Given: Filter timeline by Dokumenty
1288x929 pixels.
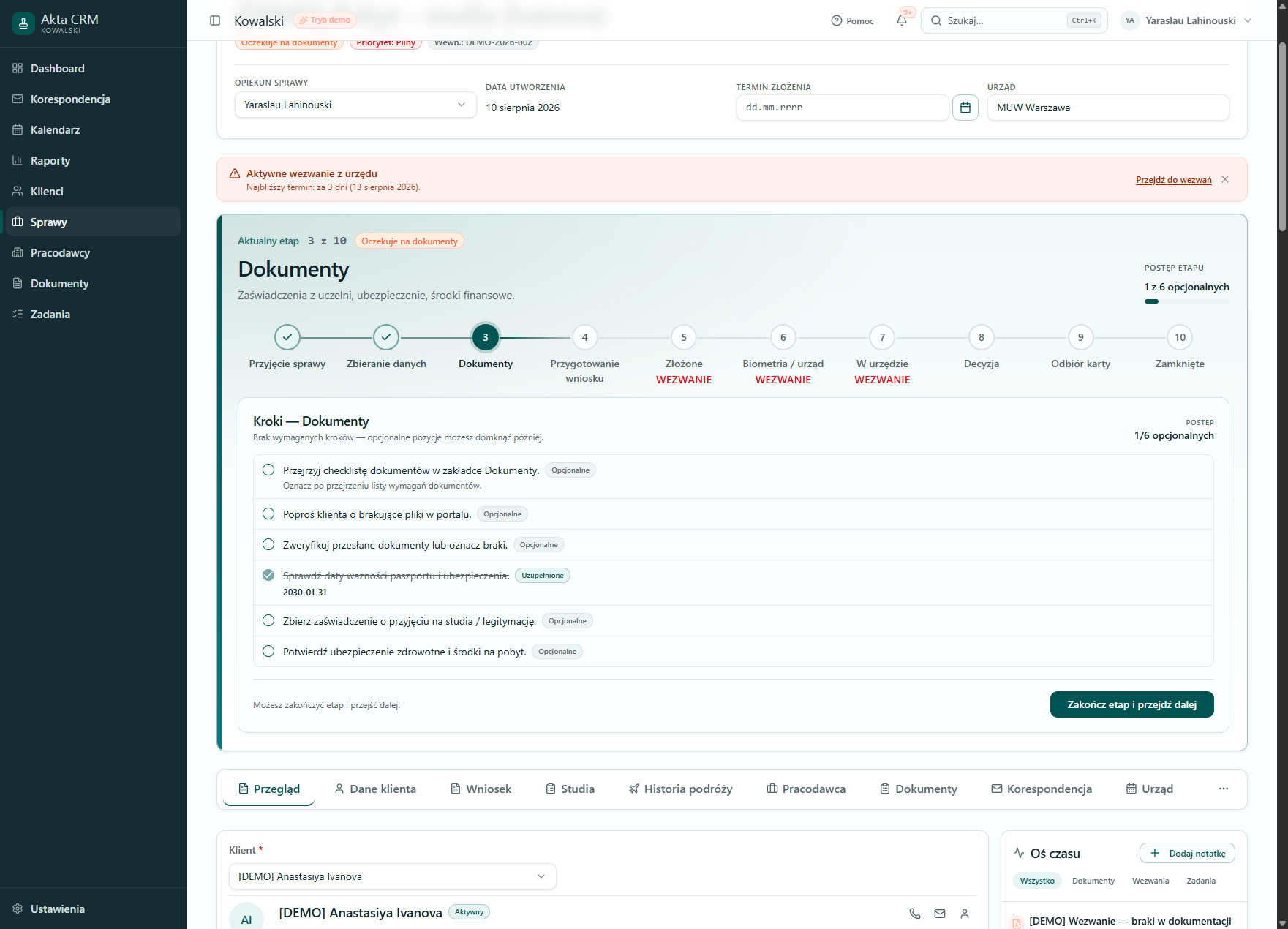Looking at the screenshot, I should click(x=1093, y=881).
